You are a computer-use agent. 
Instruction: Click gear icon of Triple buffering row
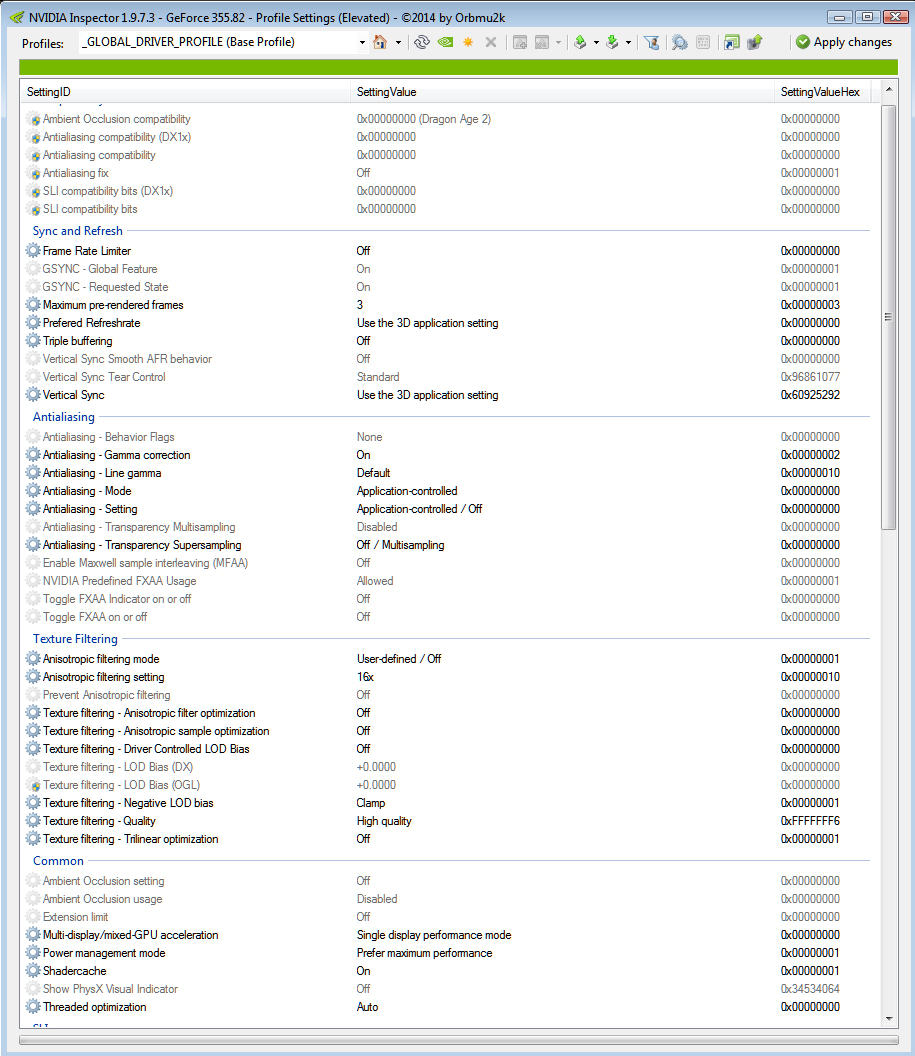[33, 341]
